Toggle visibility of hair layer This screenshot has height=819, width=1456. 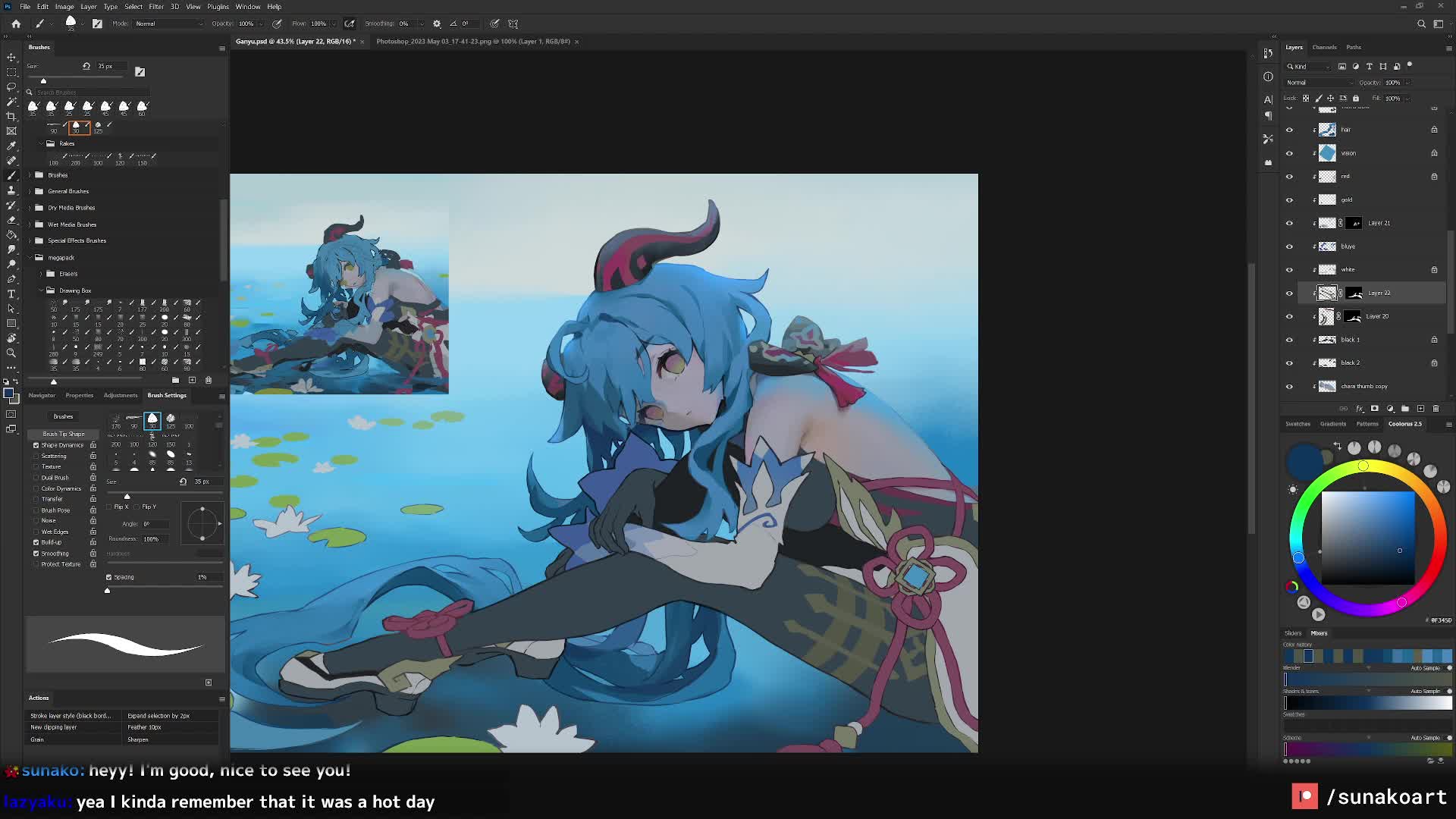[1289, 130]
